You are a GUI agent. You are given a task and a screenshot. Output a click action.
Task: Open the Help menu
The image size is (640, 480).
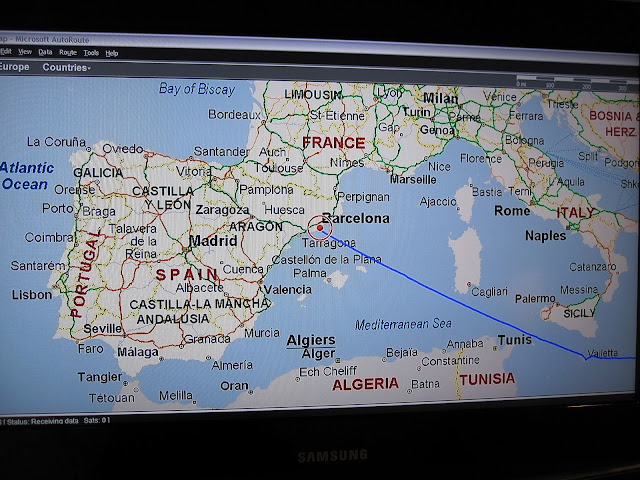112,53
